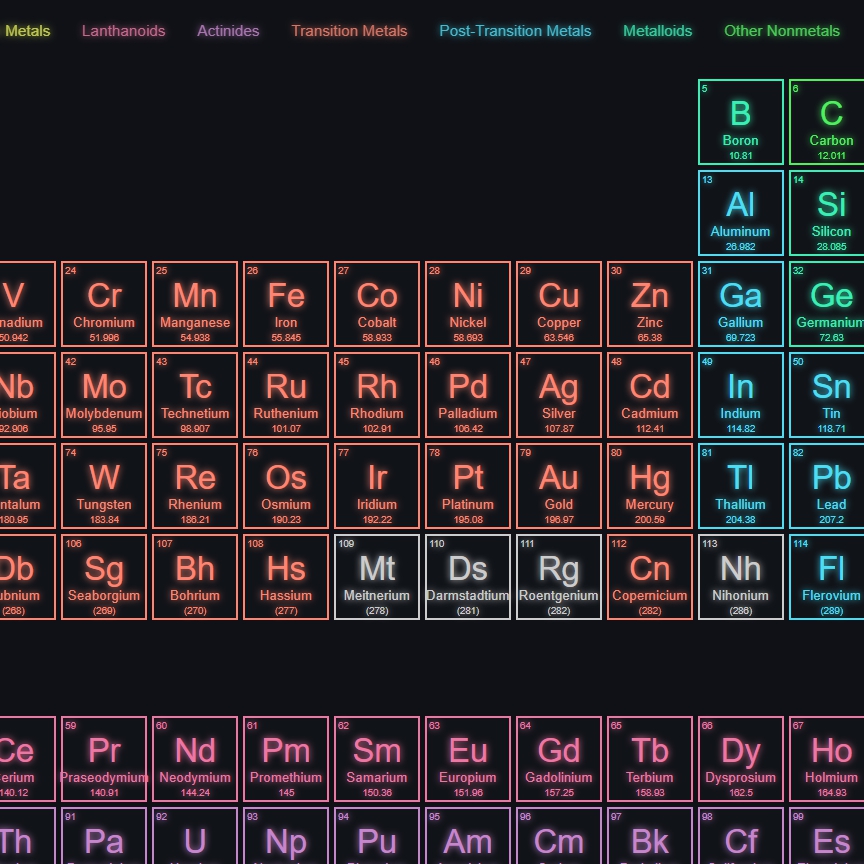
Task: Open the Nihonium (Nh) tile
Action: 741,577
